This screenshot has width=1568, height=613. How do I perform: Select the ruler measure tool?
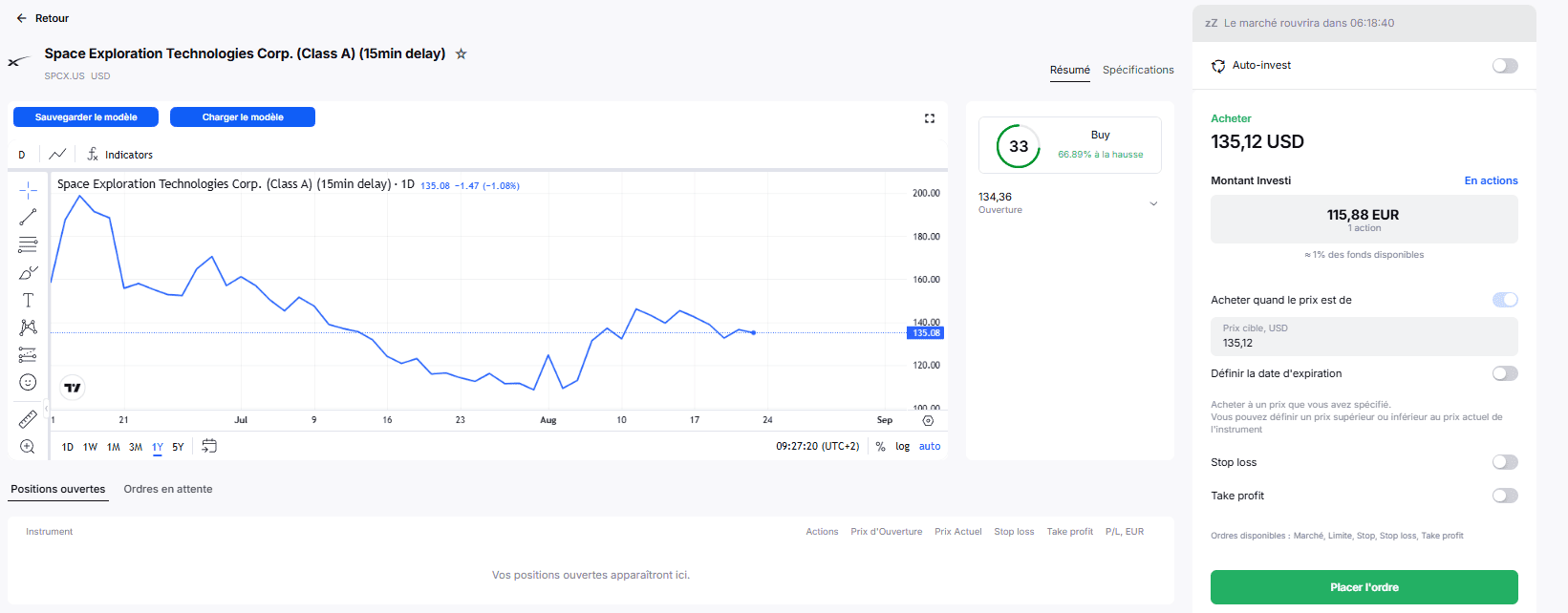tap(28, 419)
